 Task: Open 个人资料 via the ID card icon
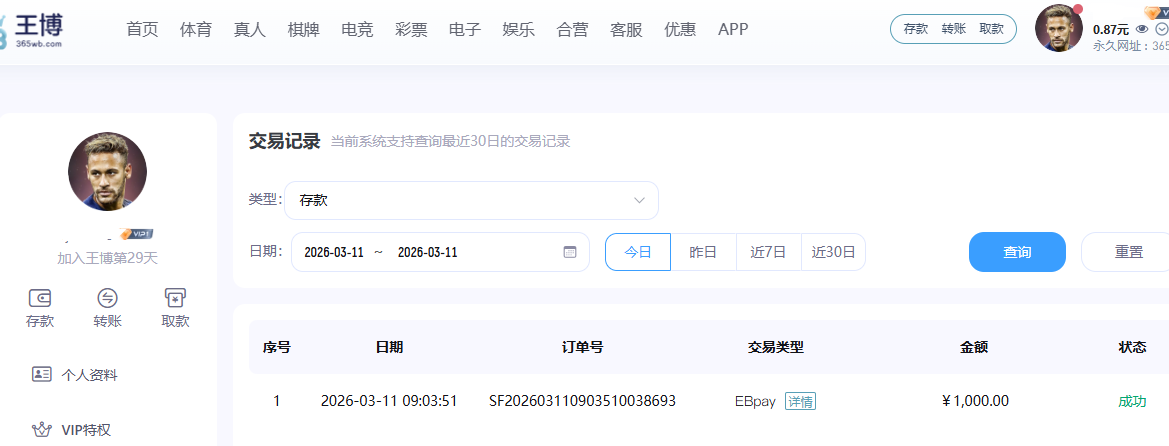click(41, 375)
